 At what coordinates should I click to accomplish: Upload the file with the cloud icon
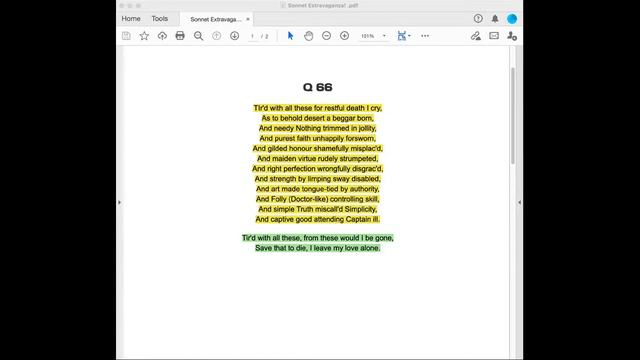tap(162, 36)
